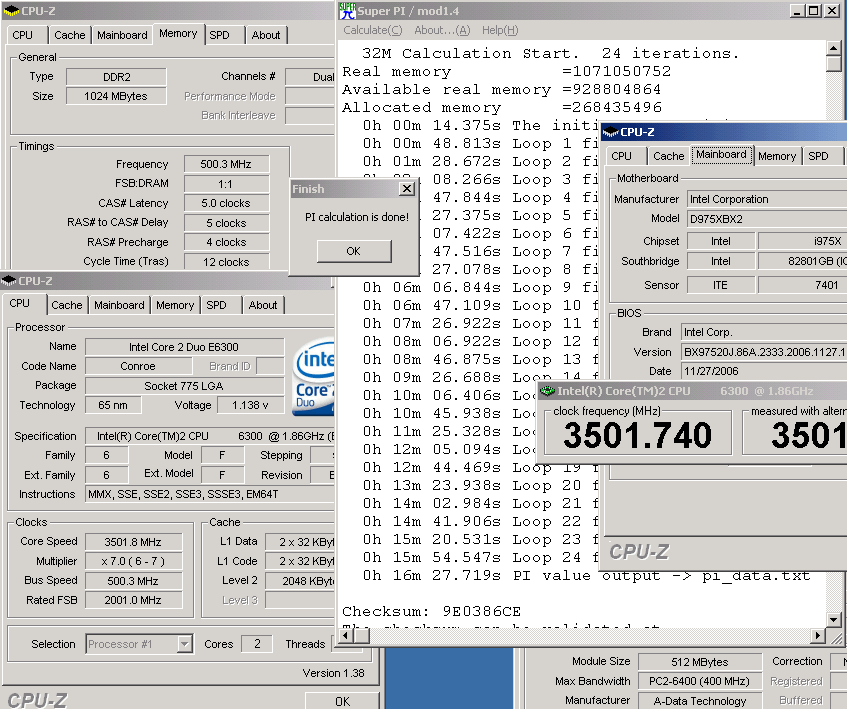Image resolution: width=847 pixels, height=709 pixels.
Task: Click the Voltage field 1.138 v
Action: pyautogui.click(x=251, y=405)
